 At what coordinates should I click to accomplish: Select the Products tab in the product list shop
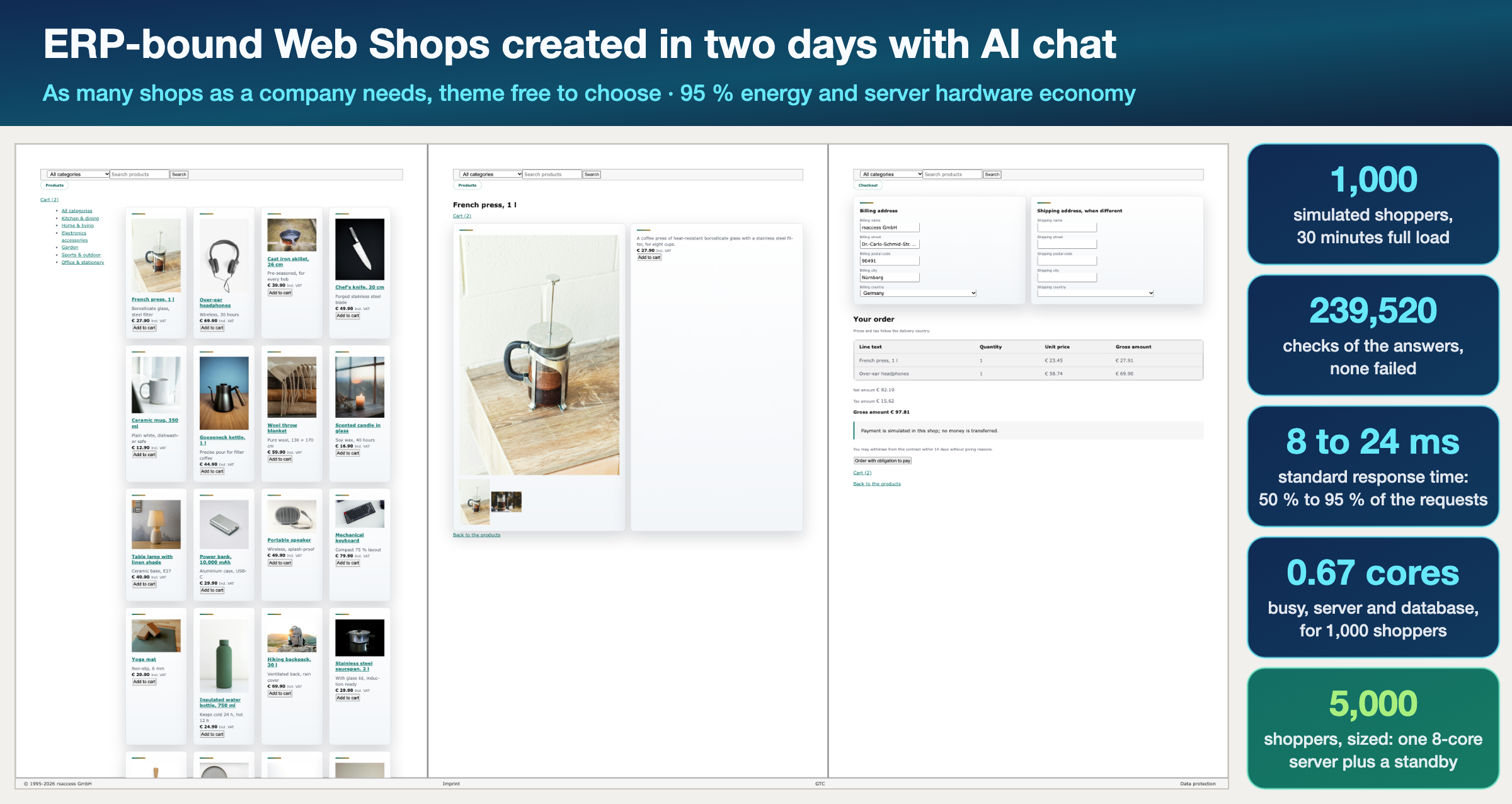[x=55, y=185]
